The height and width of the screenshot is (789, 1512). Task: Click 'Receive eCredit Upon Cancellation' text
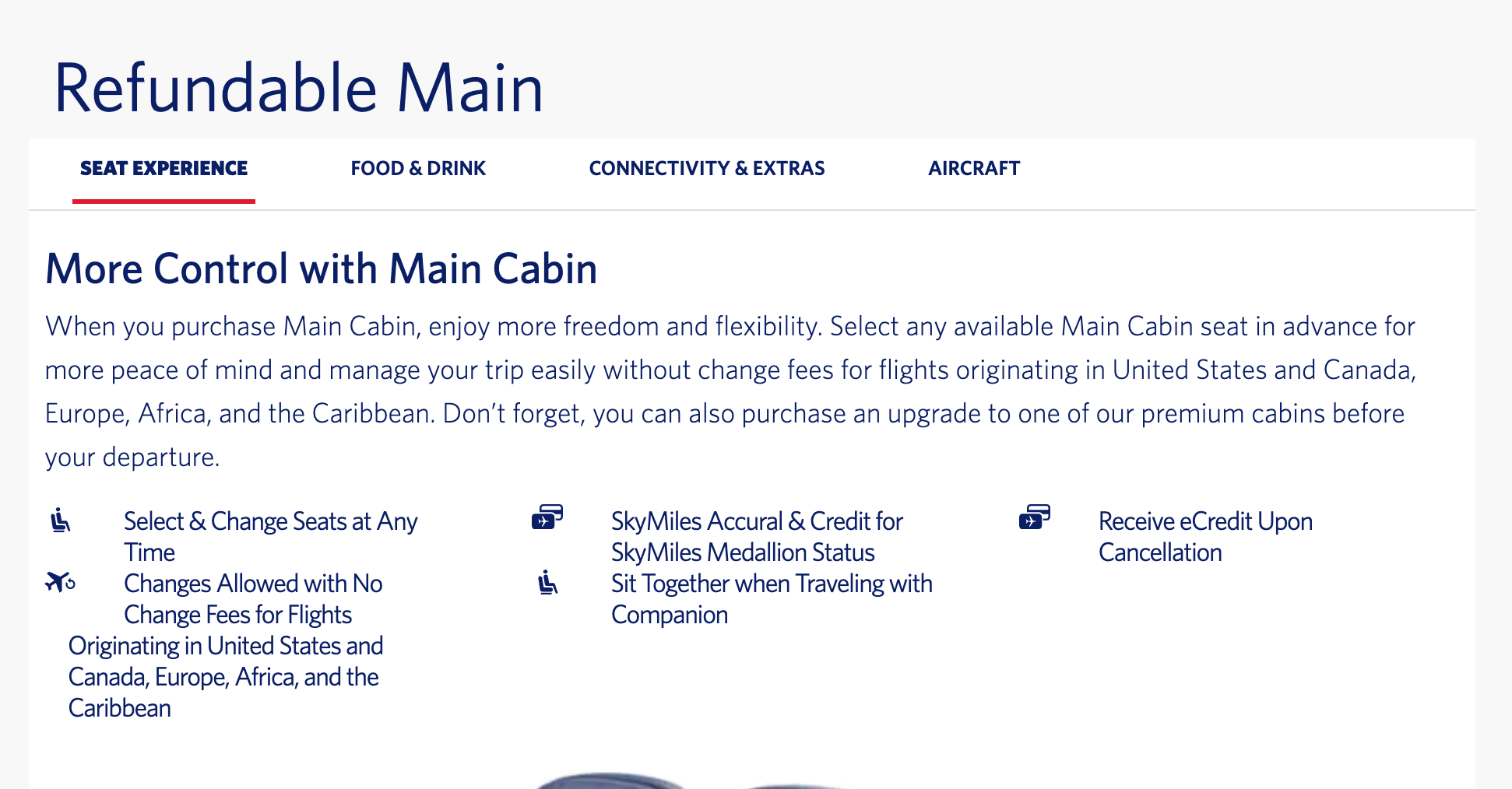click(1204, 536)
